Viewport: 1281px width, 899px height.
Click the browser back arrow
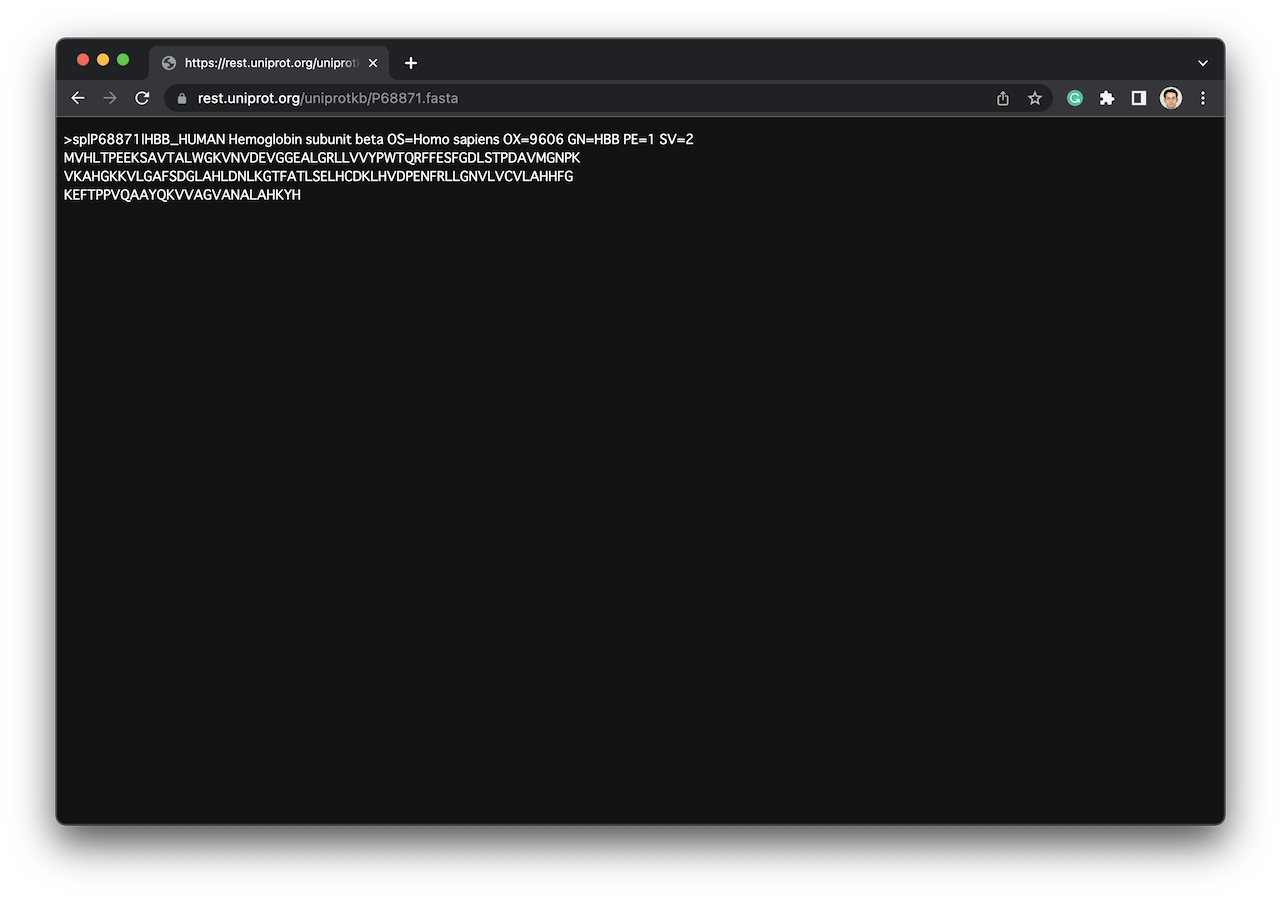[x=78, y=98]
